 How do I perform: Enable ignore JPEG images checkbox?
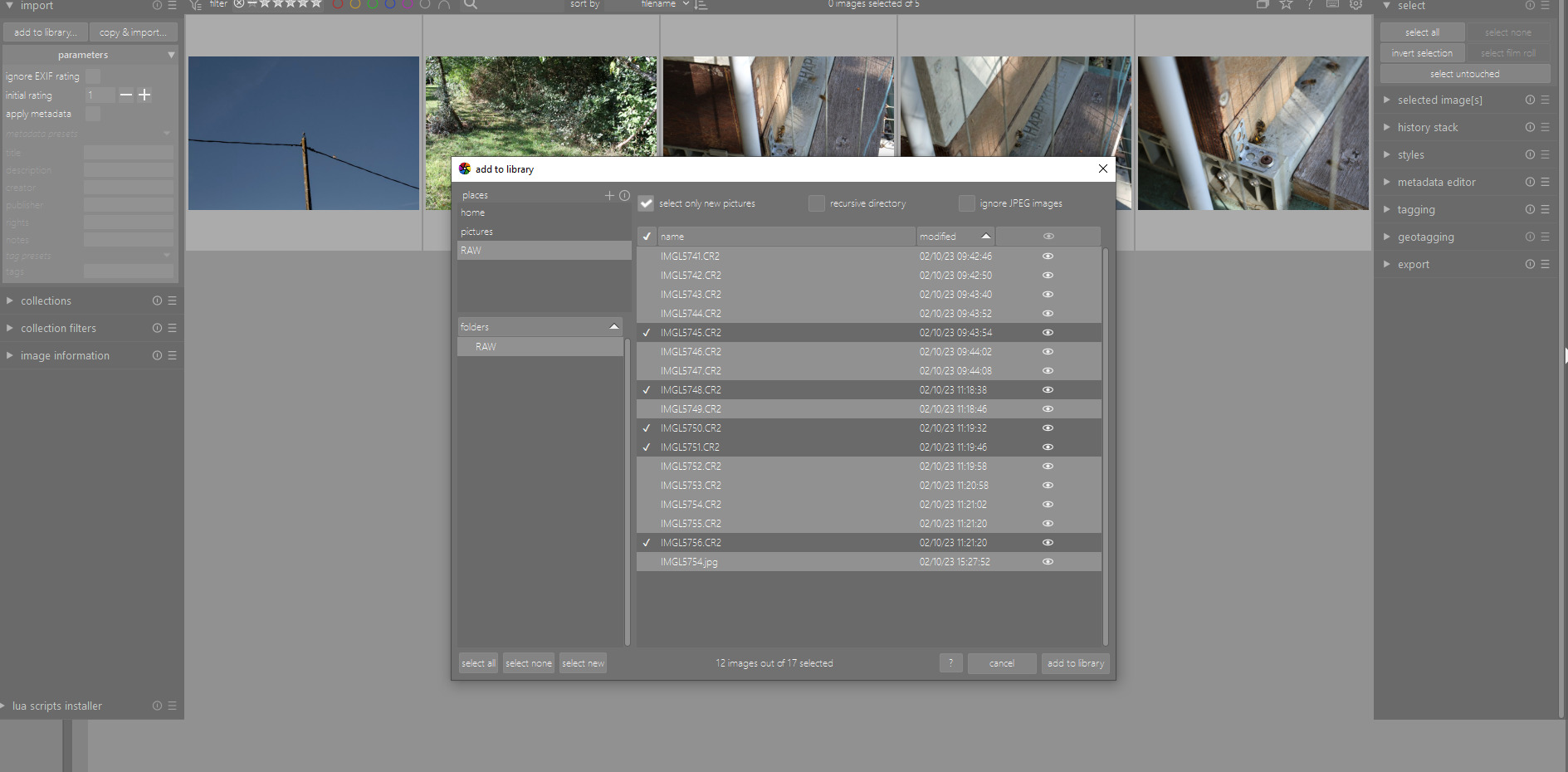click(x=966, y=203)
